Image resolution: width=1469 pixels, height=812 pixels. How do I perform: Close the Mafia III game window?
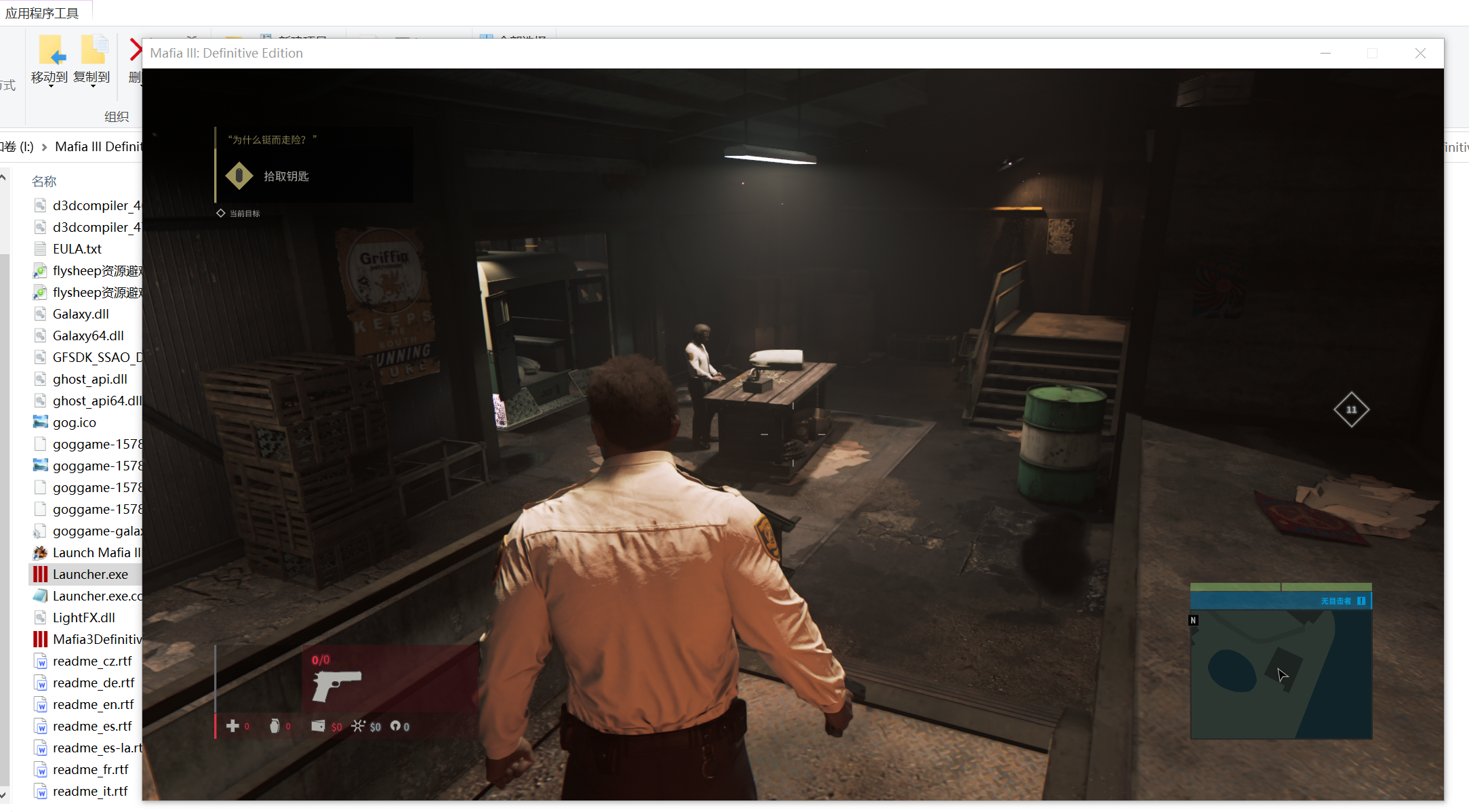1420,53
